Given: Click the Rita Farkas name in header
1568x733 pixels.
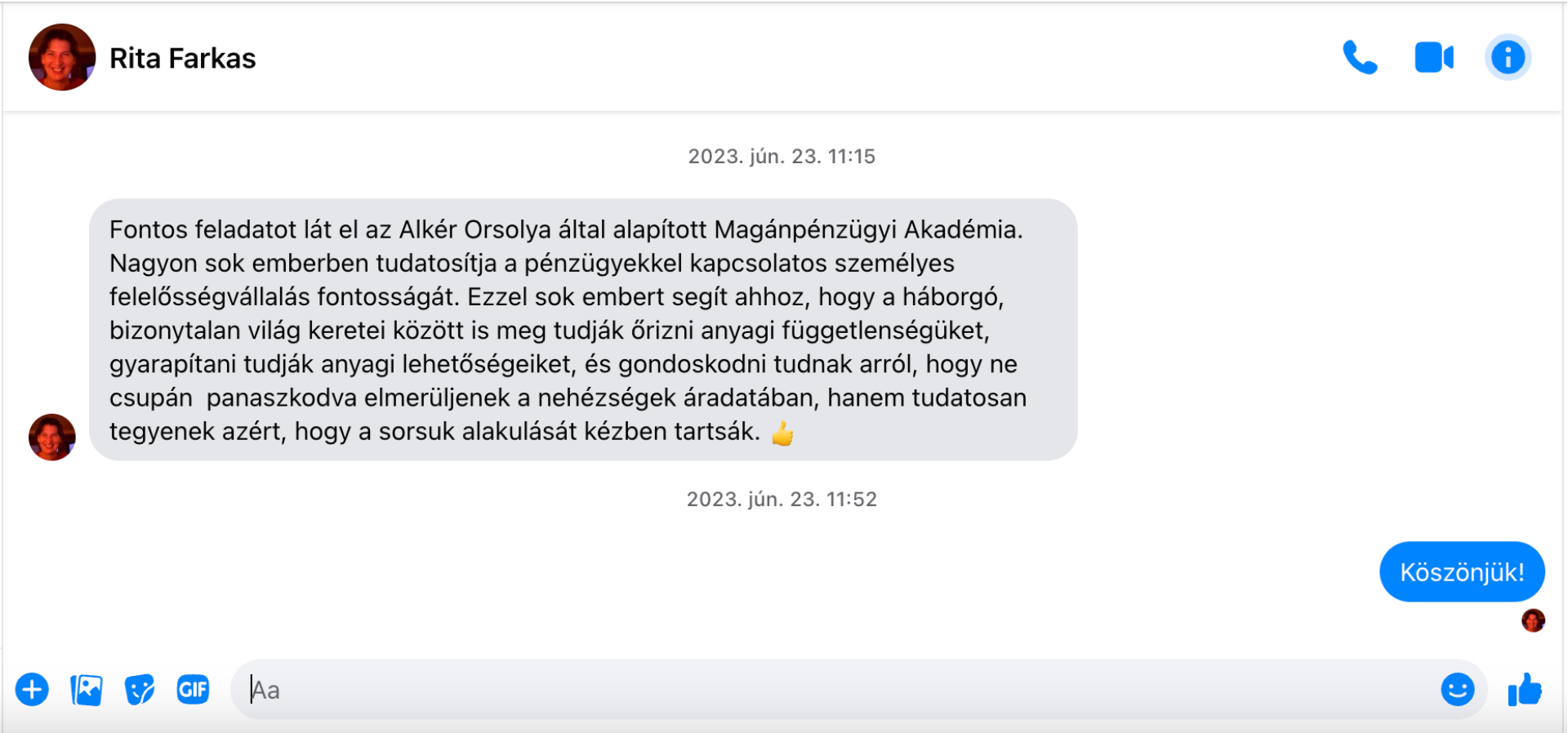Looking at the screenshot, I should pyautogui.click(x=182, y=59).
